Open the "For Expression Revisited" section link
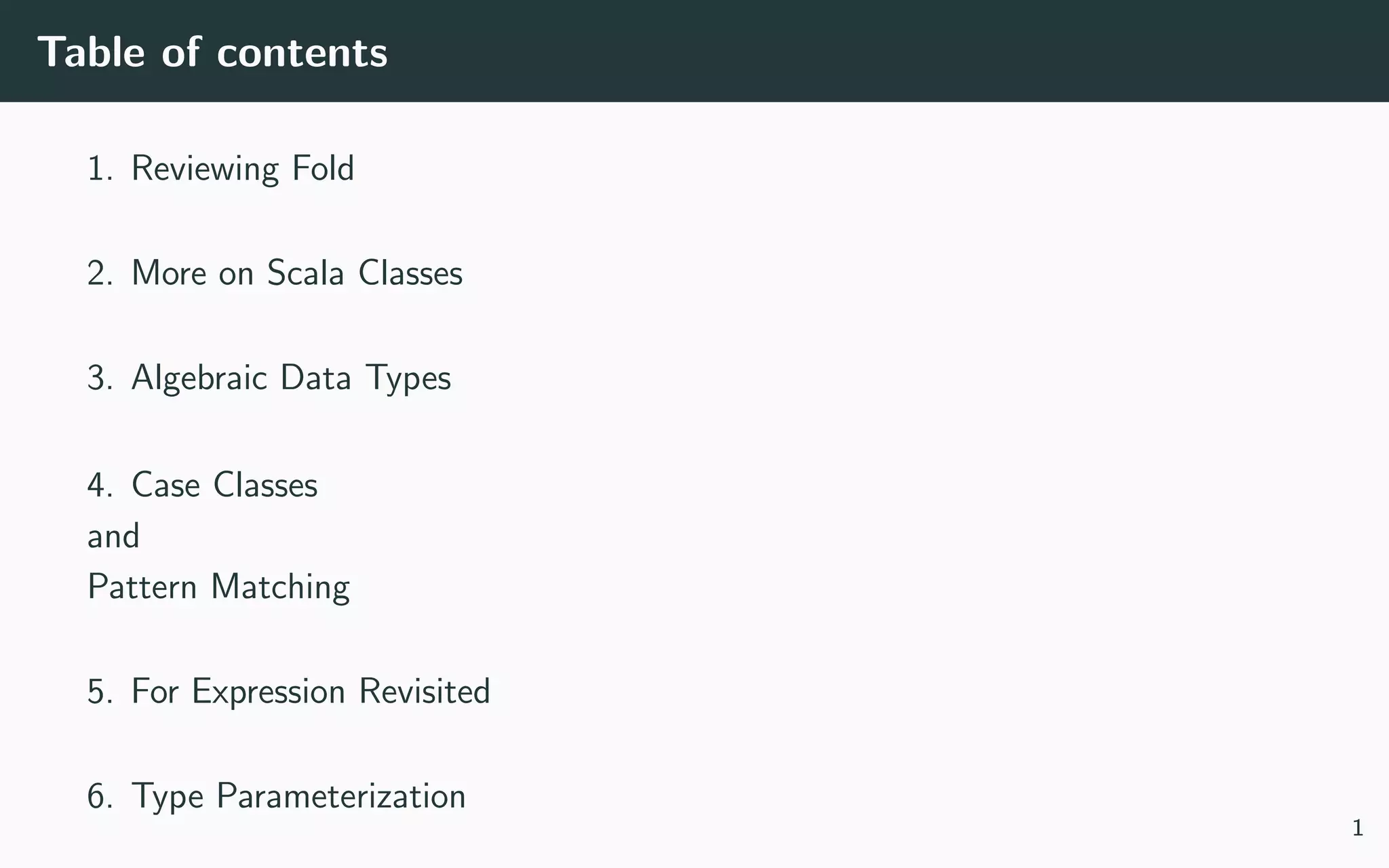Screen dimensions: 1389x868 310,692
